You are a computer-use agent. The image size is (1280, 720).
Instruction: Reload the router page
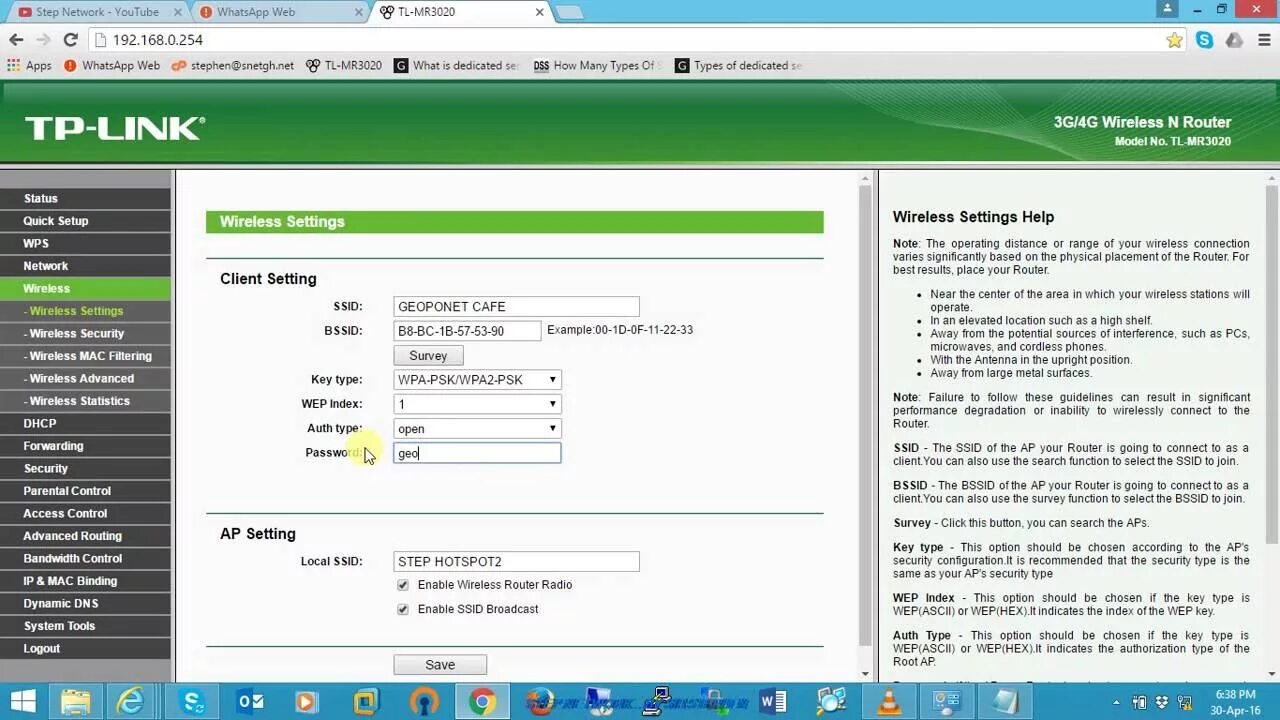click(x=70, y=40)
